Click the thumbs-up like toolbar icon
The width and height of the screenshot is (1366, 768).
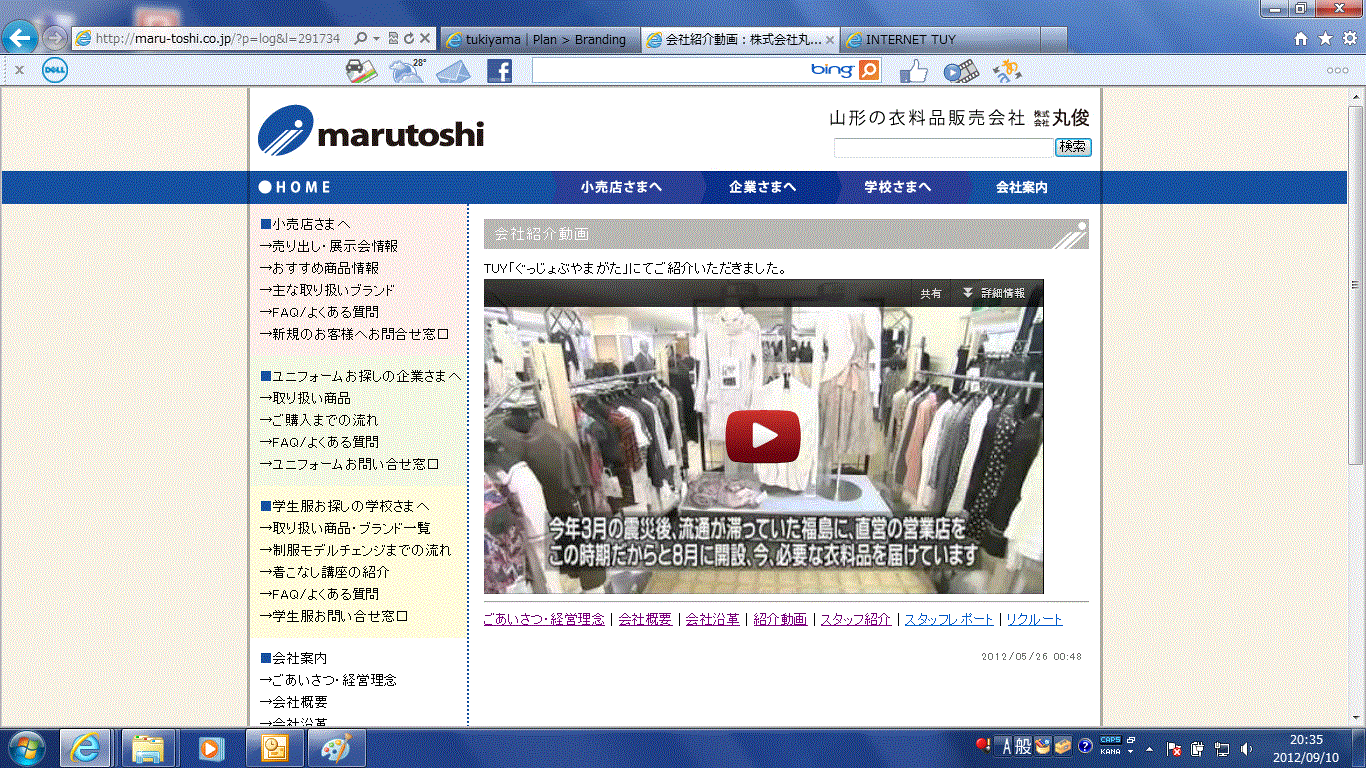(914, 71)
